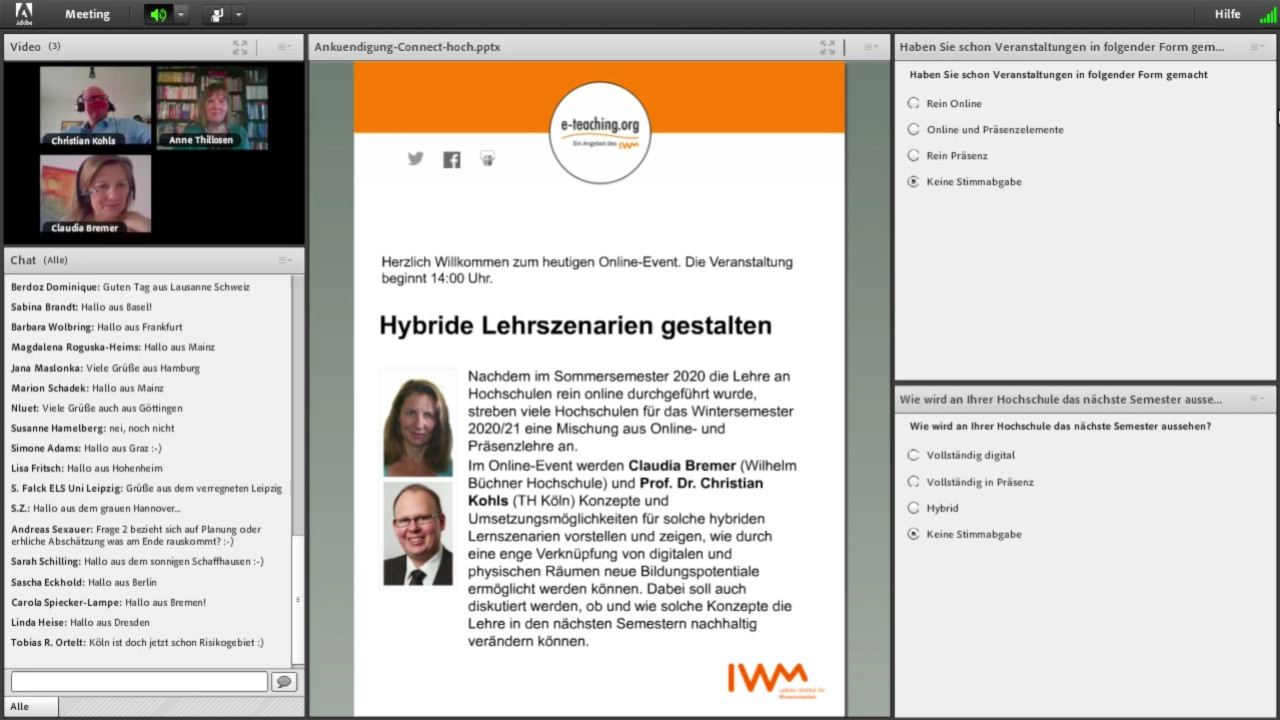Image resolution: width=1280 pixels, height=720 pixels.
Task: Click Jana Maslonka's Hamburg greeting
Action: point(105,368)
